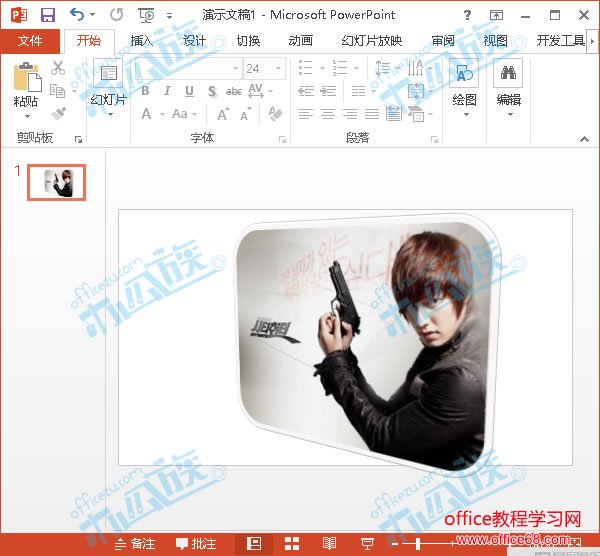The image size is (600, 556).
Task: Click the Redo/Repeat icon
Action: 116,15
